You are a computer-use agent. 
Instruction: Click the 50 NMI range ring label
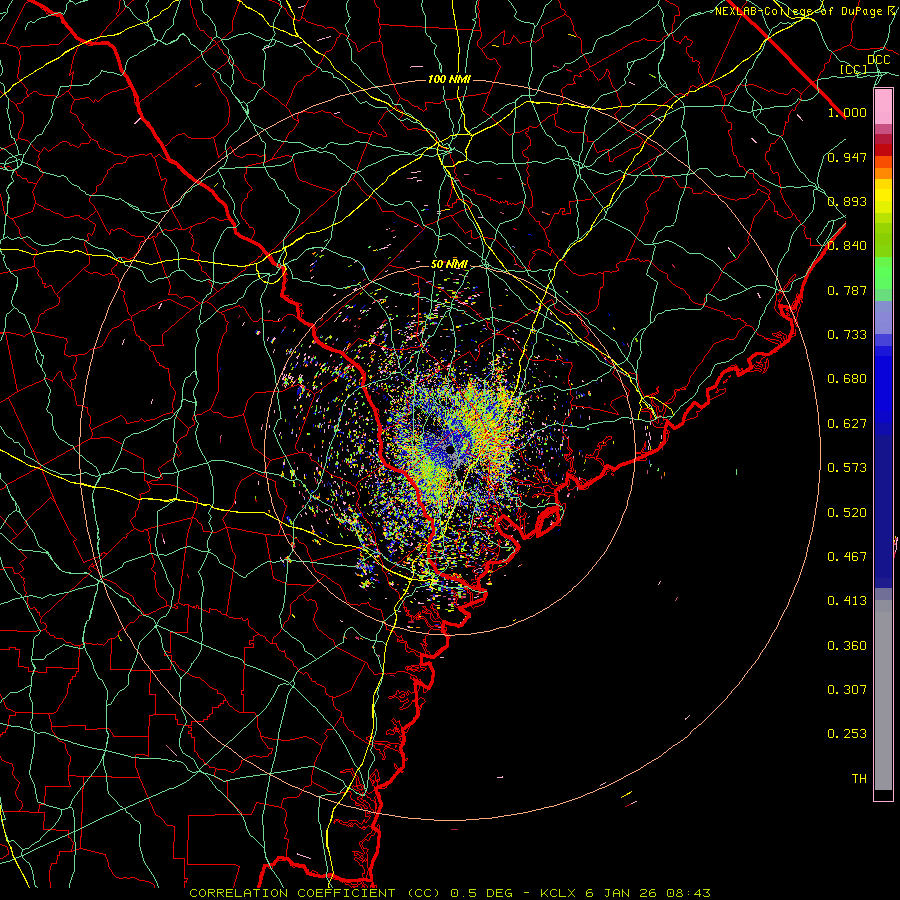click(449, 265)
